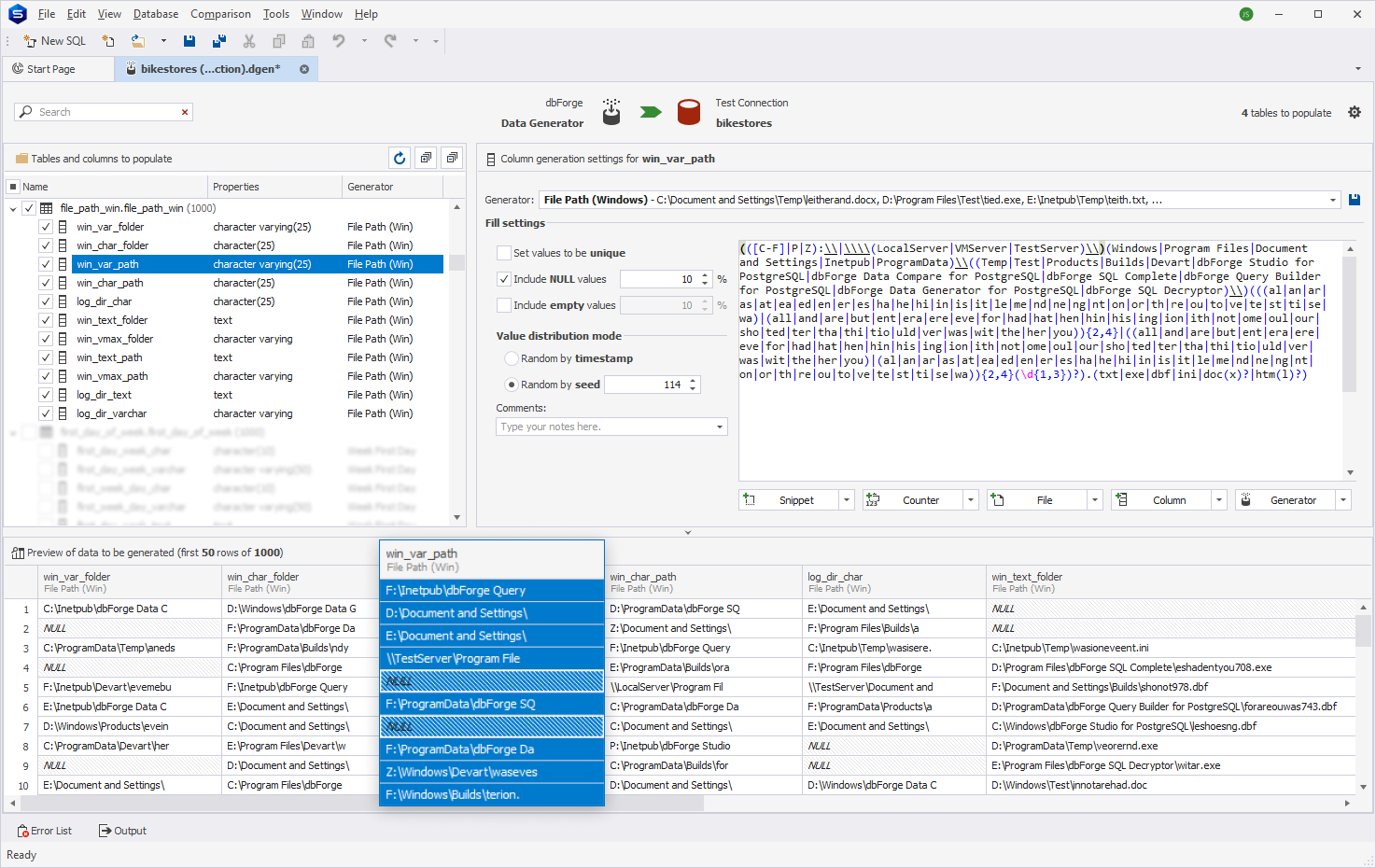This screenshot has width=1376, height=868.
Task: Click the Counter button
Action: click(x=913, y=500)
